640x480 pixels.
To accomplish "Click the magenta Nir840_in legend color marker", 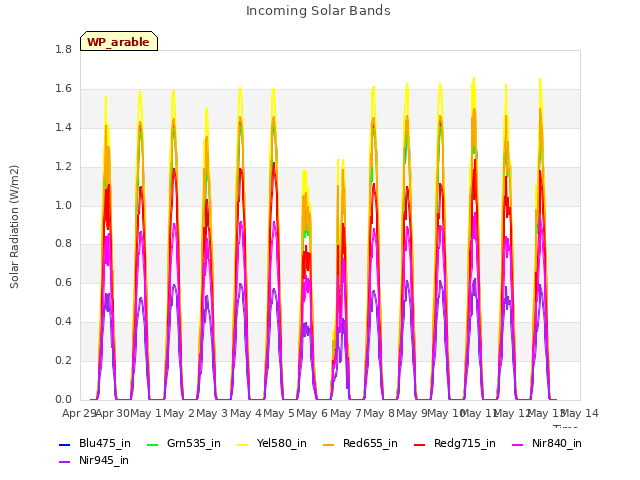I will tap(518, 444).
